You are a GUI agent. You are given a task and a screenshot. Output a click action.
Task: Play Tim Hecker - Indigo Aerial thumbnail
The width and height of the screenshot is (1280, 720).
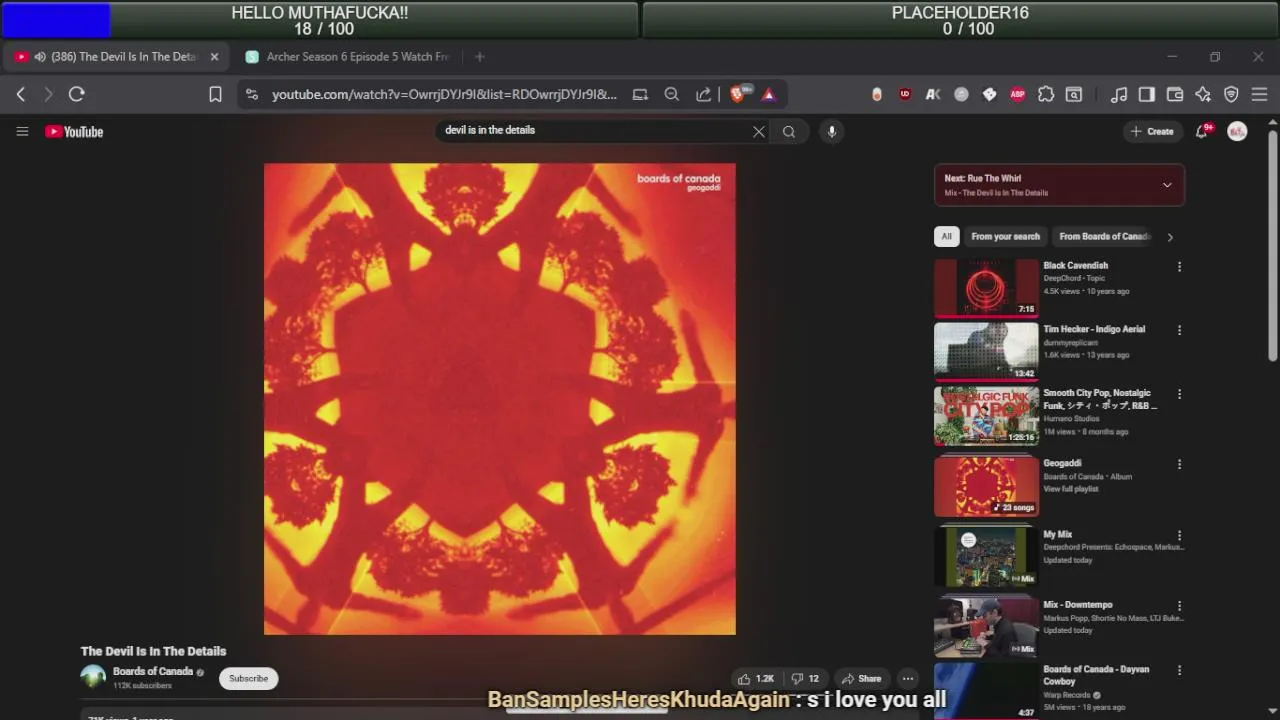click(986, 351)
